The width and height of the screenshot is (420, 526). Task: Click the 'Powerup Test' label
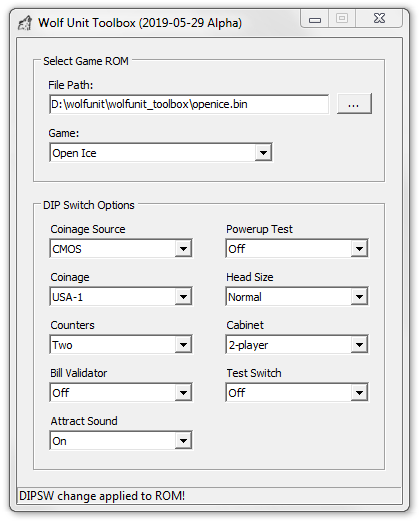259,229
